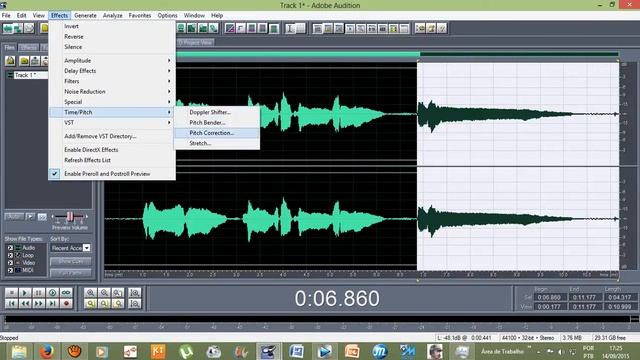Screen dimensions: 640x360
Task: Click Play to End circle button
Action: click(x=53, y=293)
